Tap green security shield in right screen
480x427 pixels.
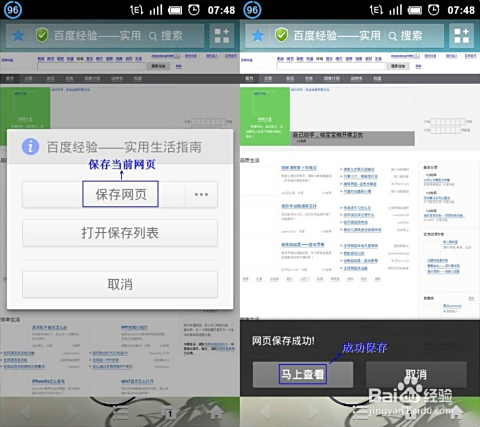[281, 35]
